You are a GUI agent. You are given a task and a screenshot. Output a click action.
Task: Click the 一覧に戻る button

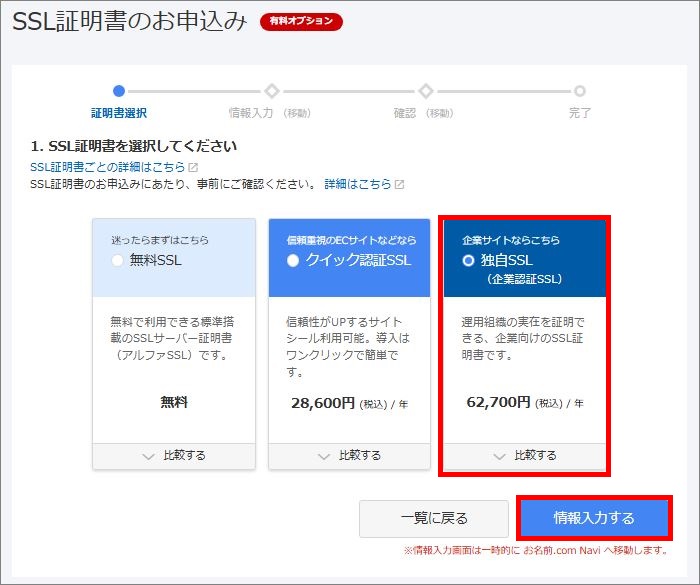pyautogui.click(x=434, y=518)
